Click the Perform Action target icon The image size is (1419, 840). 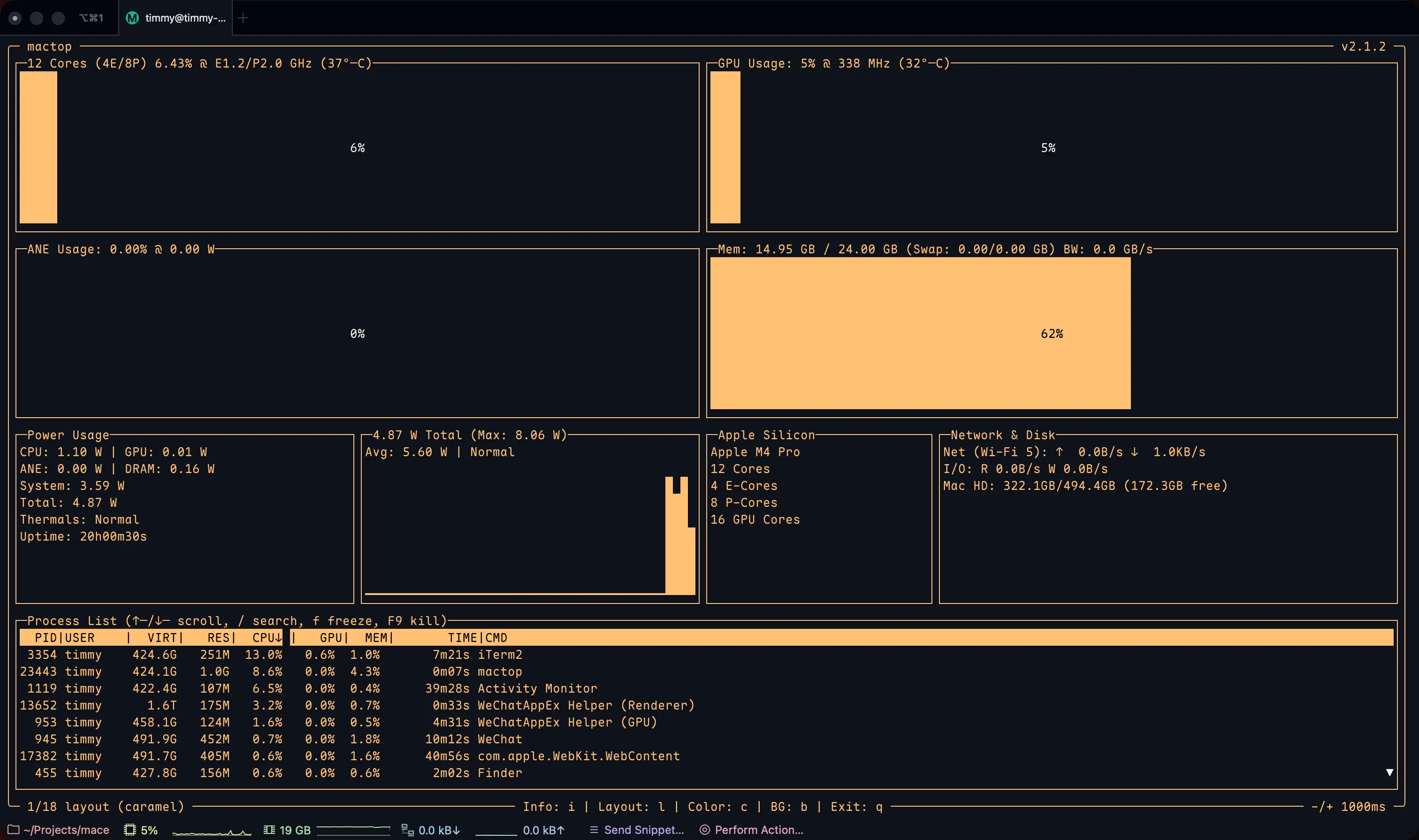[705, 830]
